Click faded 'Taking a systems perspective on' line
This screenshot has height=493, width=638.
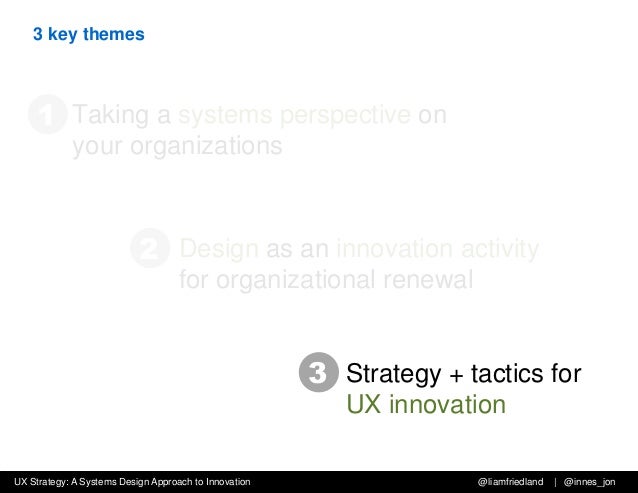click(x=260, y=115)
